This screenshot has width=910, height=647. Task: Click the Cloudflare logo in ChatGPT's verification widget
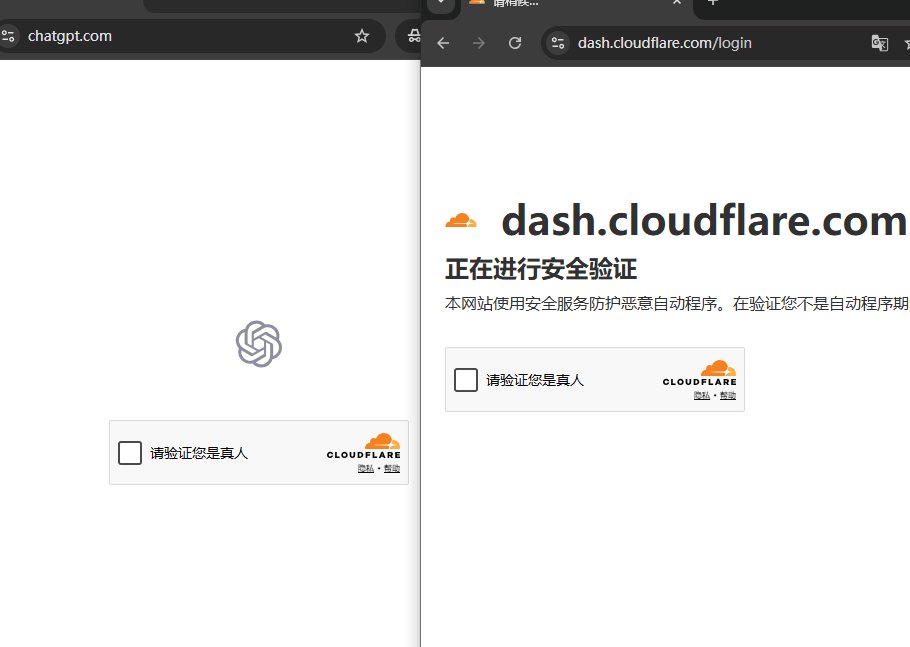point(364,446)
